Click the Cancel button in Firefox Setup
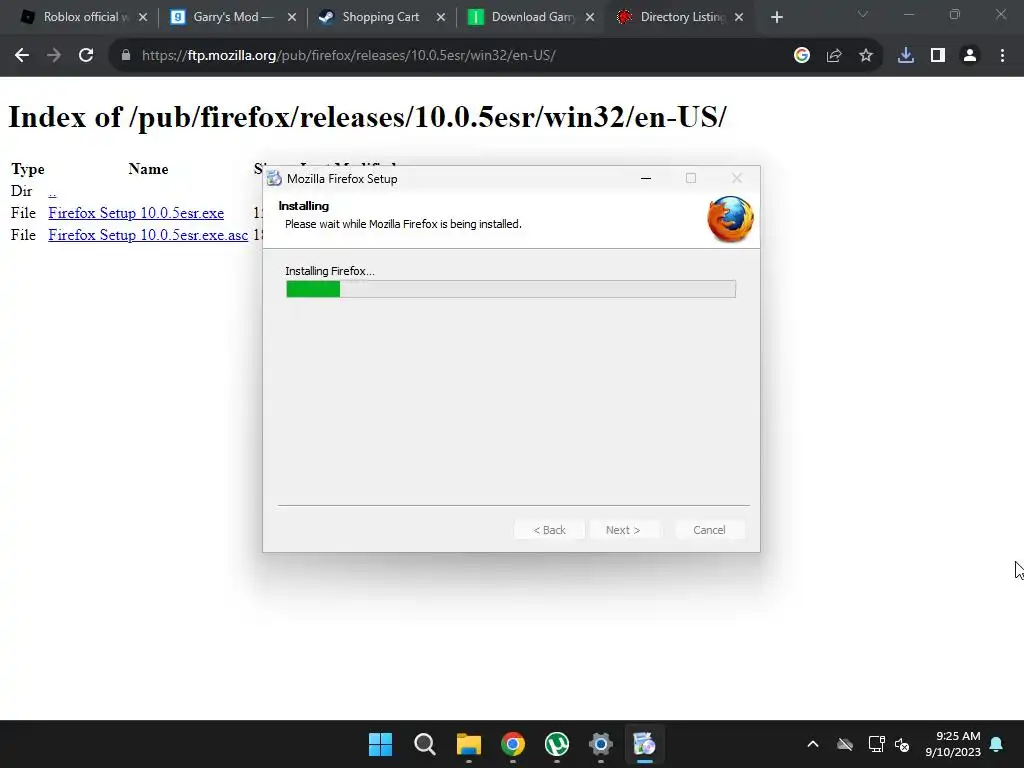 (x=709, y=530)
